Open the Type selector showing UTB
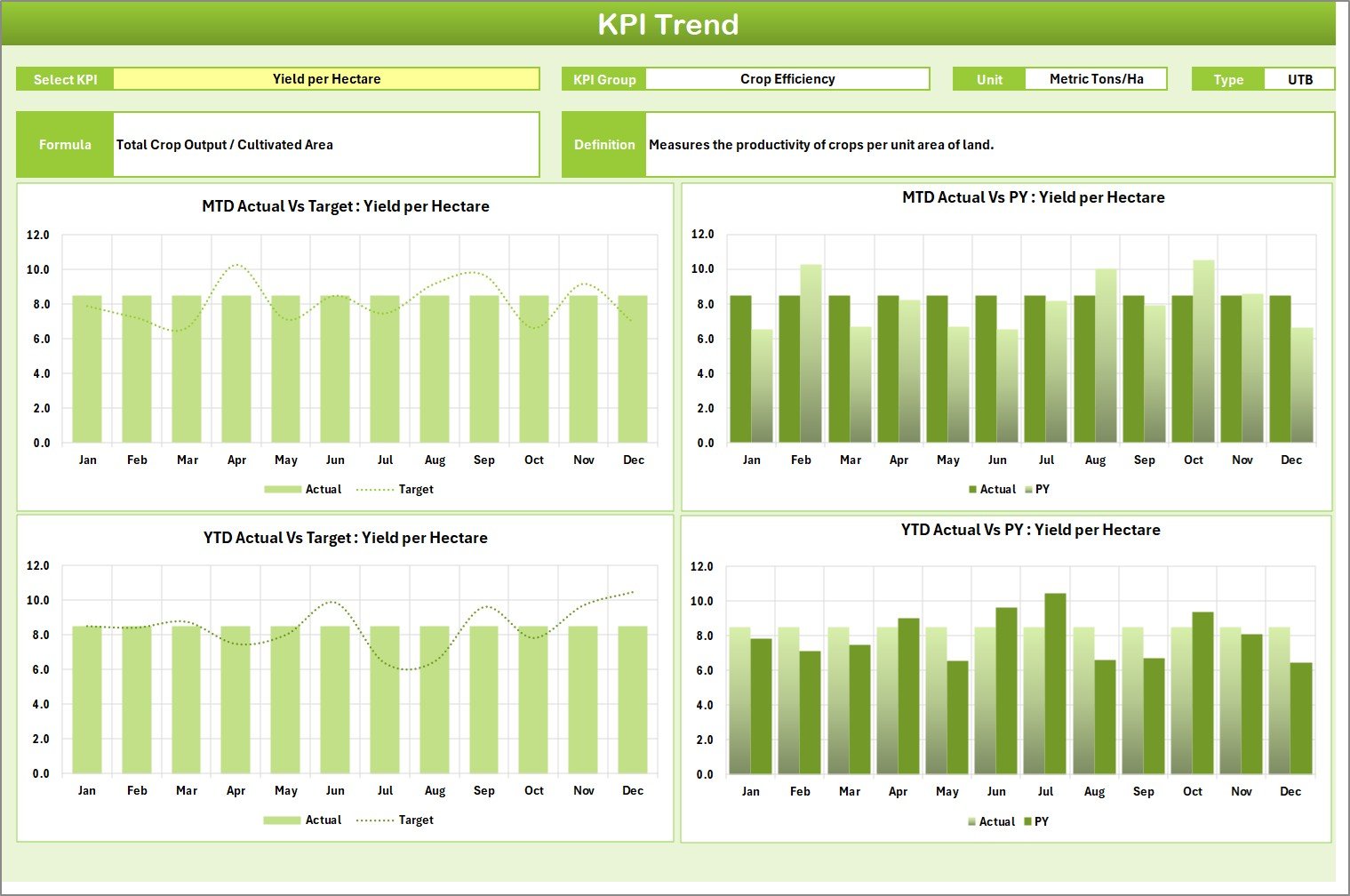The height and width of the screenshot is (896, 1350). tap(1299, 78)
